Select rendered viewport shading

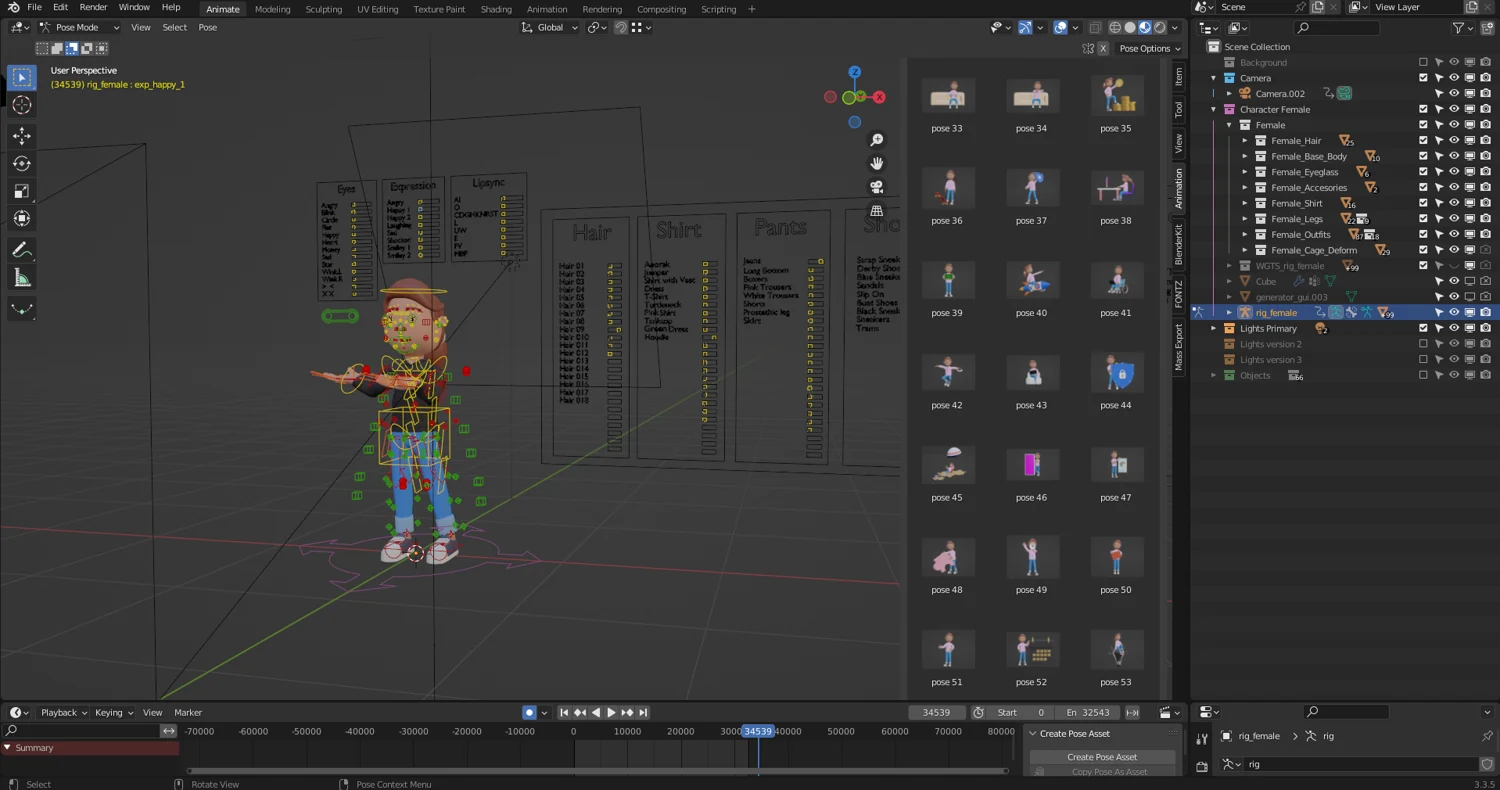[1160, 27]
